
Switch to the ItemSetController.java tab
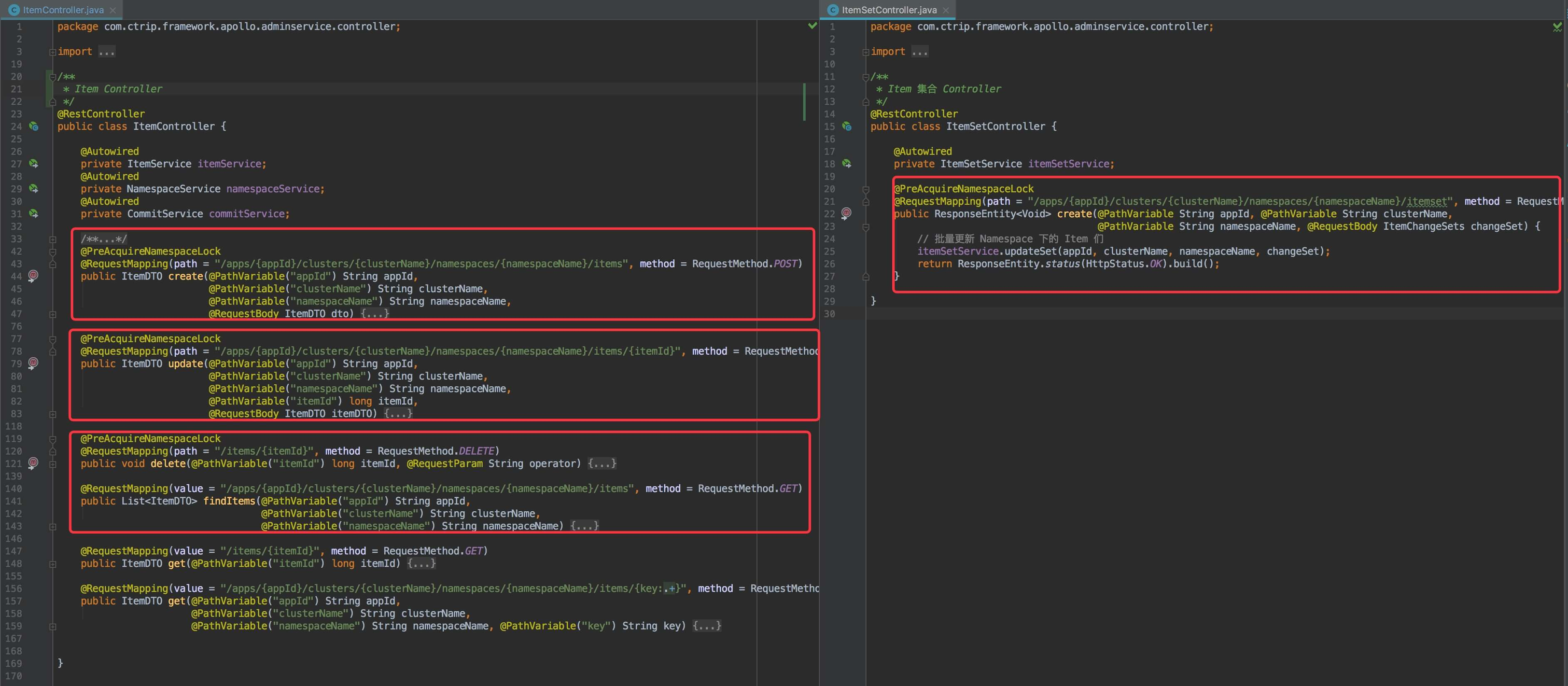tap(889, 10)
